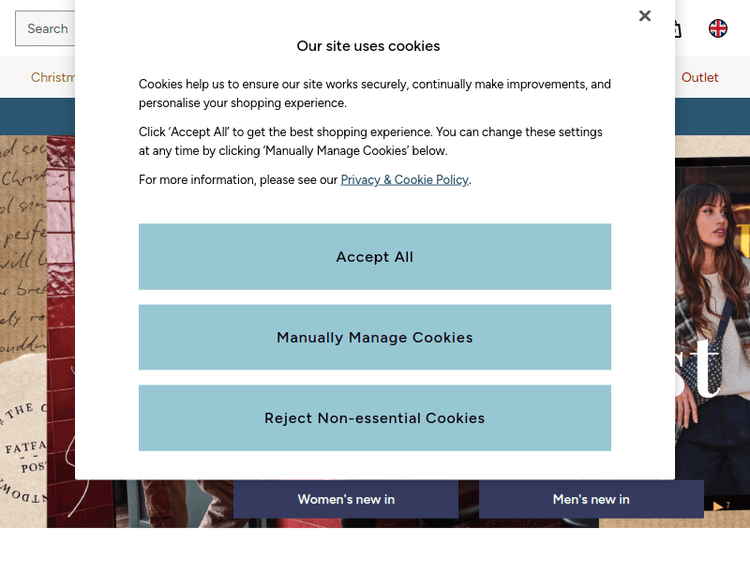Screen dimensions: 750x563
Task: Open the Privacy & Cookie Policy link
Action: tap(404, 180)
